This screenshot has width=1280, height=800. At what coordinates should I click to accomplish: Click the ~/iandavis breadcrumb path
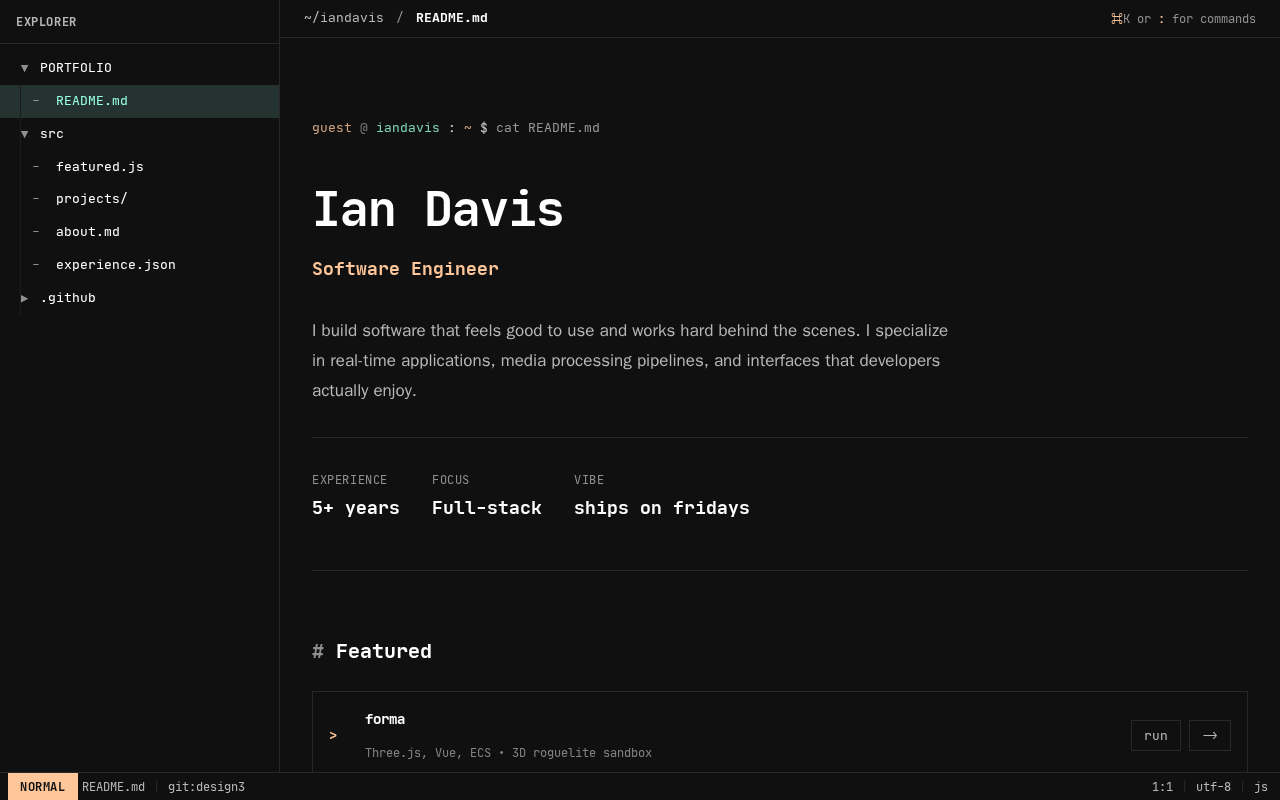344,18
